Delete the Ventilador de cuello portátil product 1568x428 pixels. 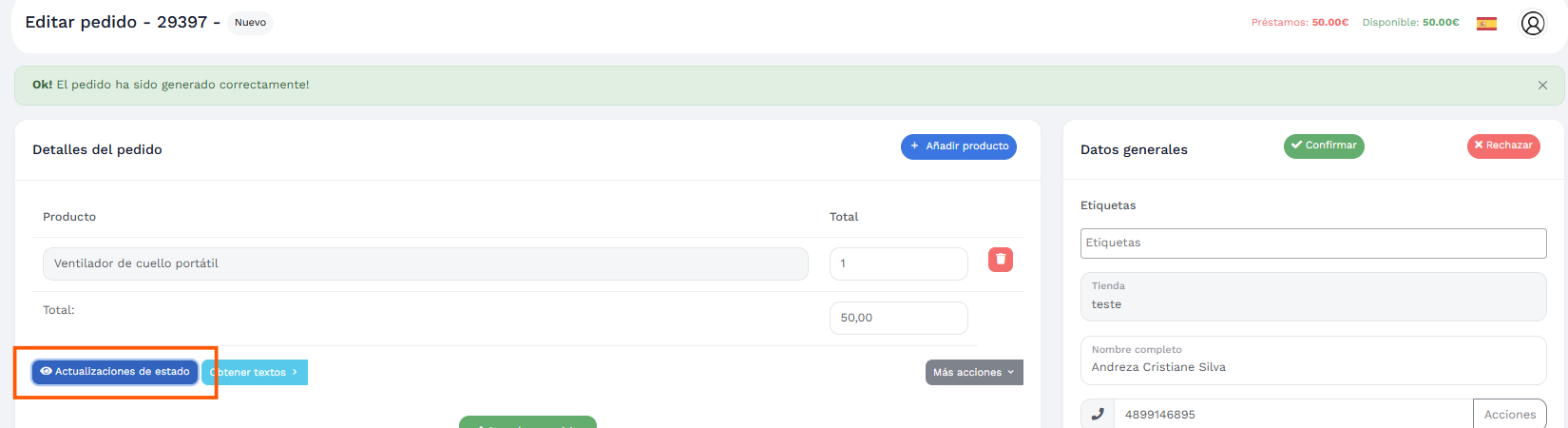pyautogui.click(x=1001, y=260)
